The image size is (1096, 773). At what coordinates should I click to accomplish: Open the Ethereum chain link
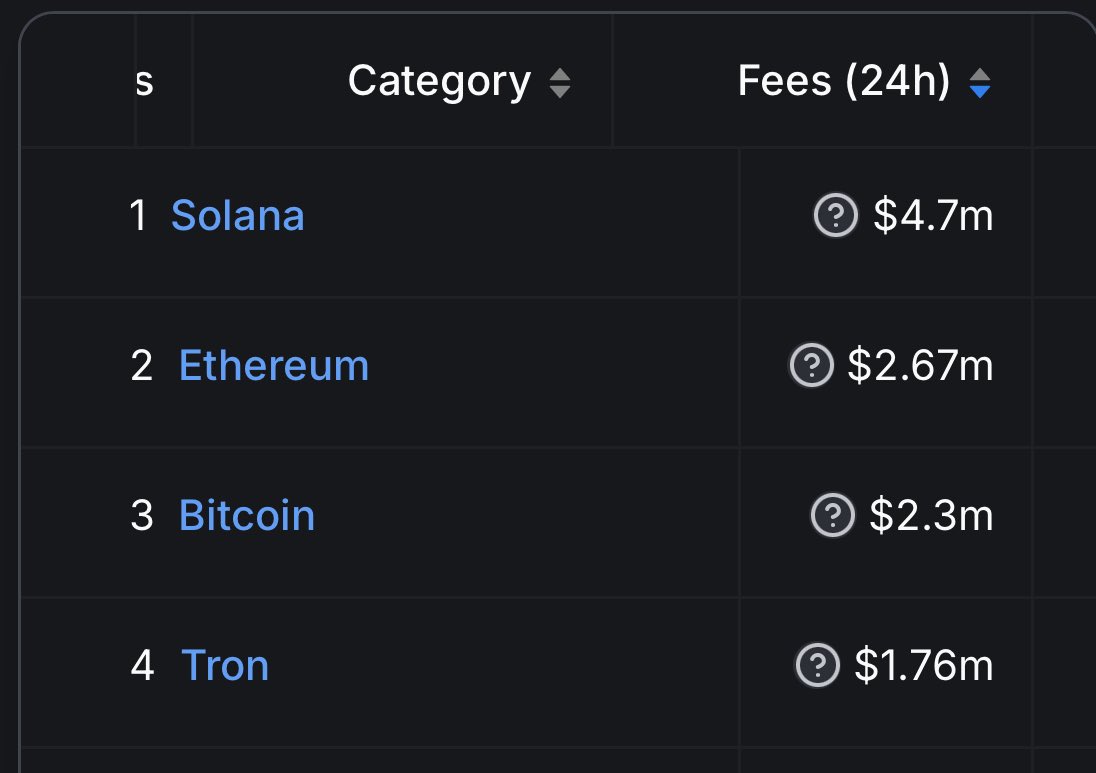tap(273, 365)
